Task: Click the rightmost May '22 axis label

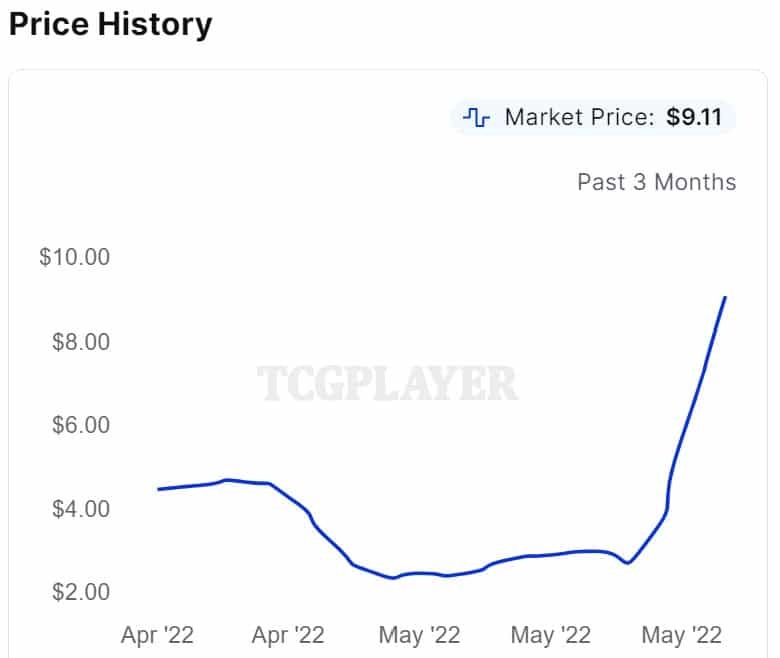Action: pyautogui.click(x=682, y=635)
